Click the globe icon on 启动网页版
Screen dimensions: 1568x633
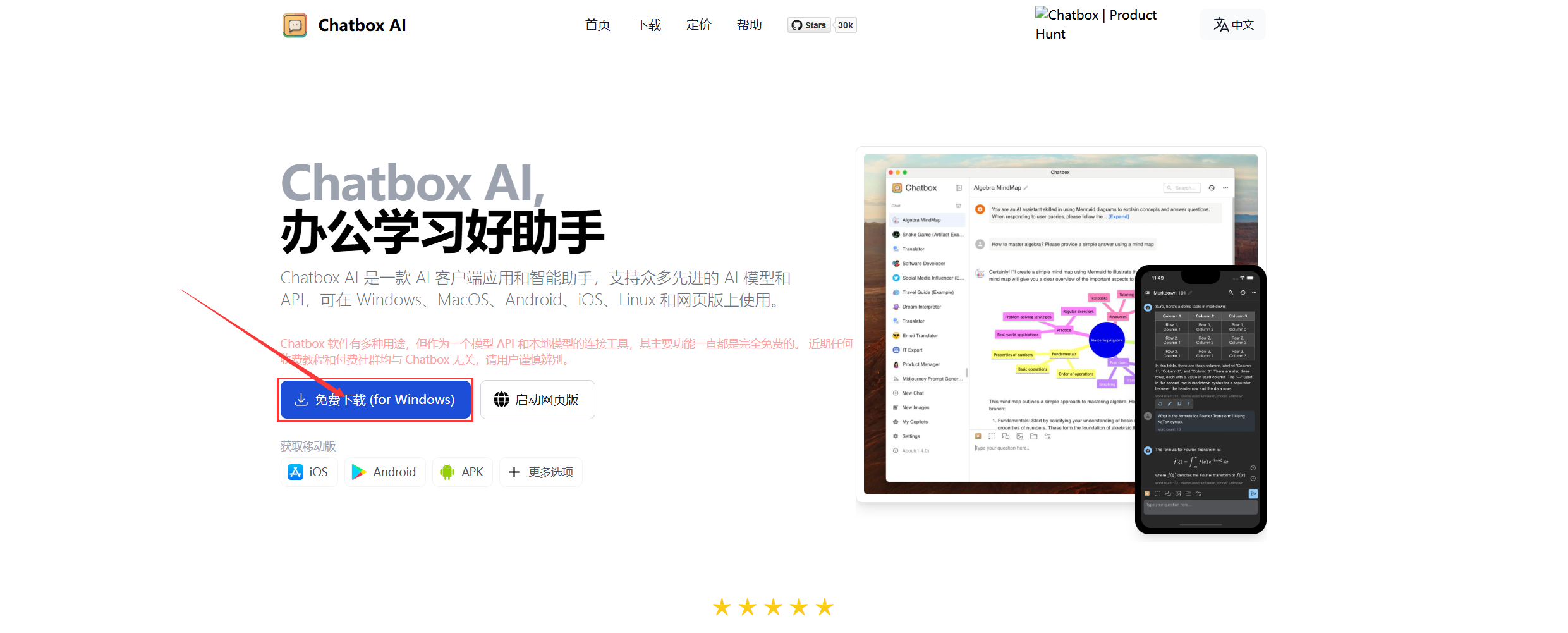[501, 400]
